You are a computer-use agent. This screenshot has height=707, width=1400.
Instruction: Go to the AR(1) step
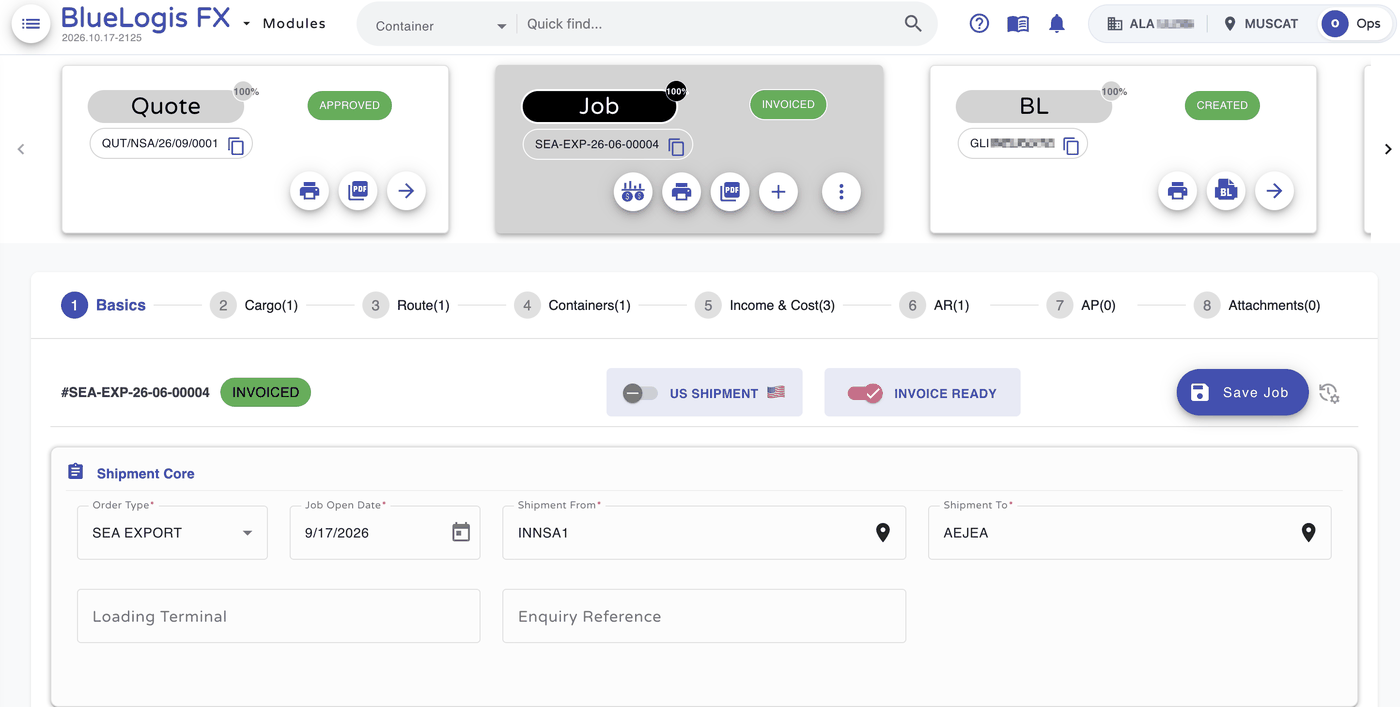pyautogui.click(x=934, y=305)
